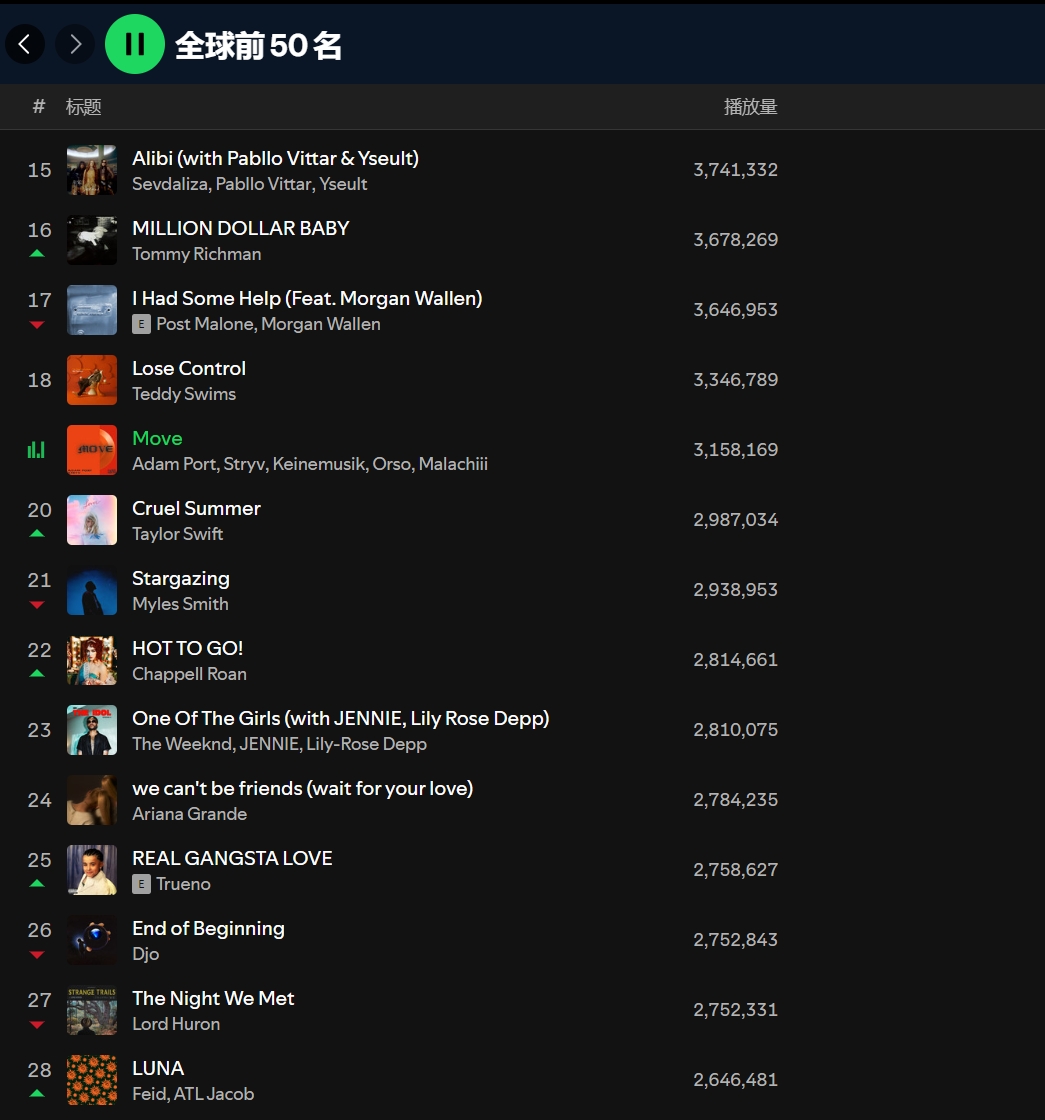Go forward using the right arrow button
Image resolution: width=1045 pixels, height=1120 pixels.
(75, 44)
